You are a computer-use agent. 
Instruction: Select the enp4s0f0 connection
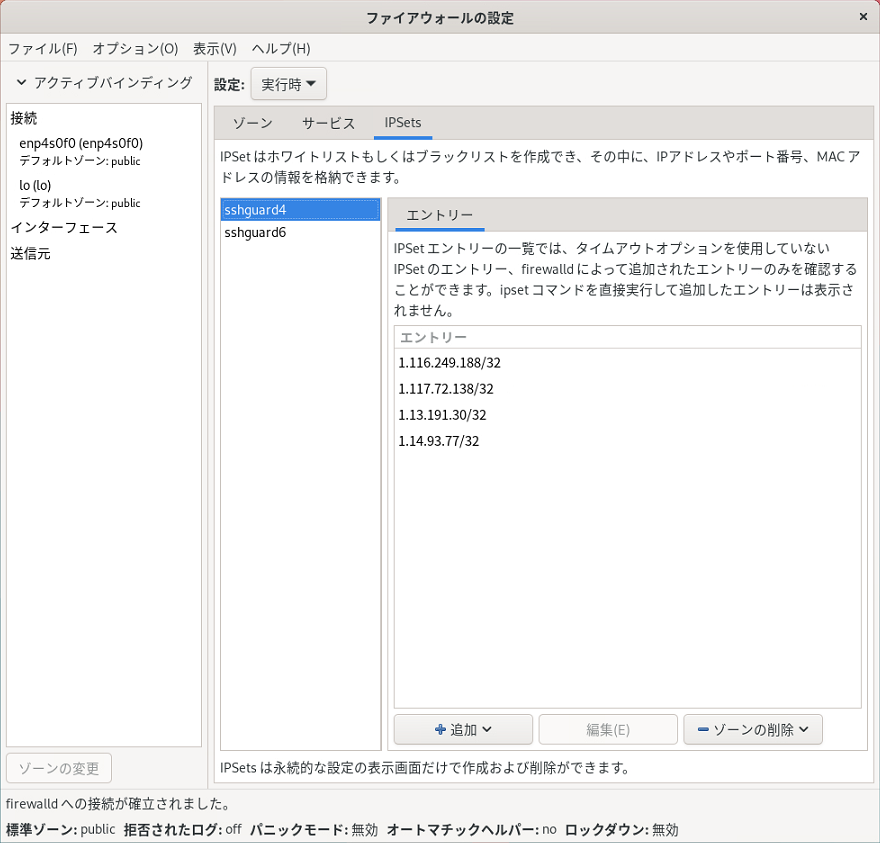(x=81, y=144)
